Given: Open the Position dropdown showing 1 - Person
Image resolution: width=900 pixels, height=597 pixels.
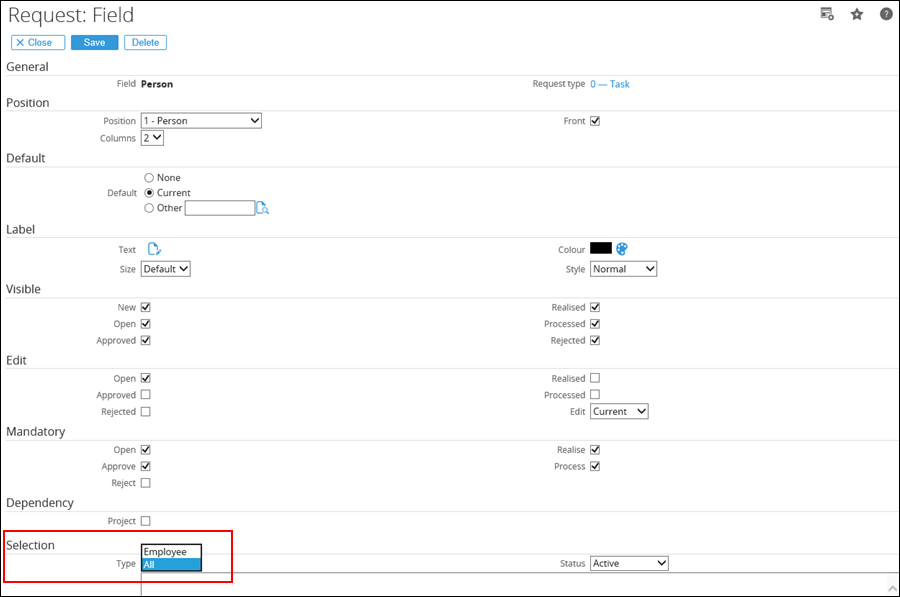Looking at the screenshot, I should (x=201, y=121).
